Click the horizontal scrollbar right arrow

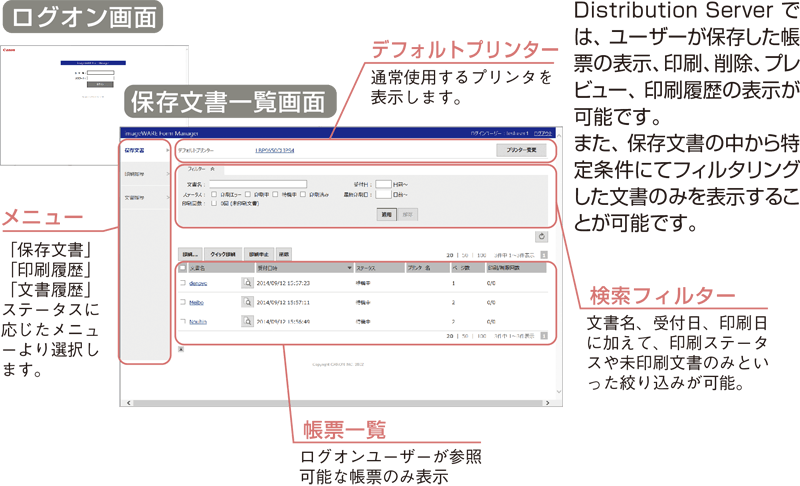[548, 403]
